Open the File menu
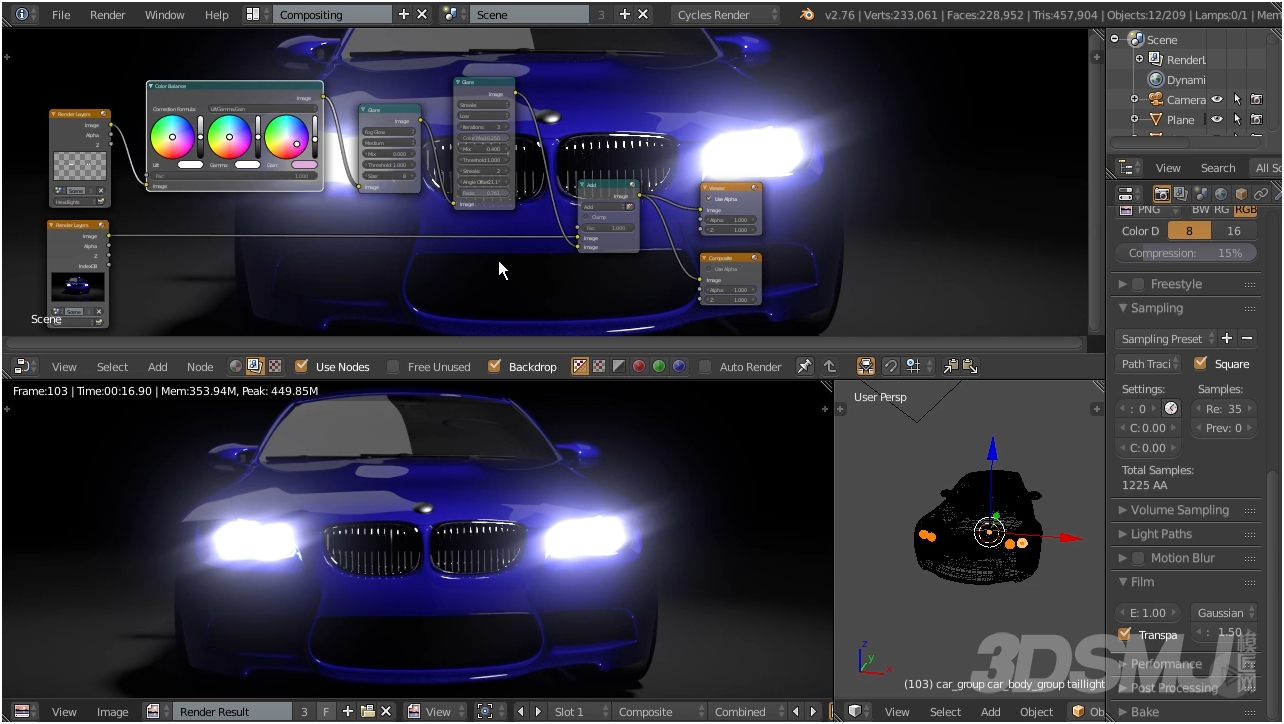Screen dimensions: 1284x724 pyautogui.click(x=61, y=15)
